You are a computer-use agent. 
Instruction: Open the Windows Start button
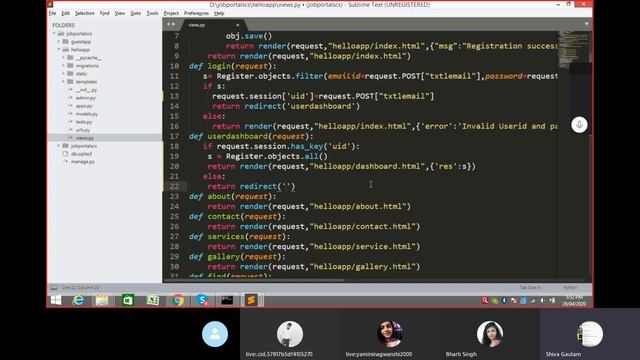[56, 300]
